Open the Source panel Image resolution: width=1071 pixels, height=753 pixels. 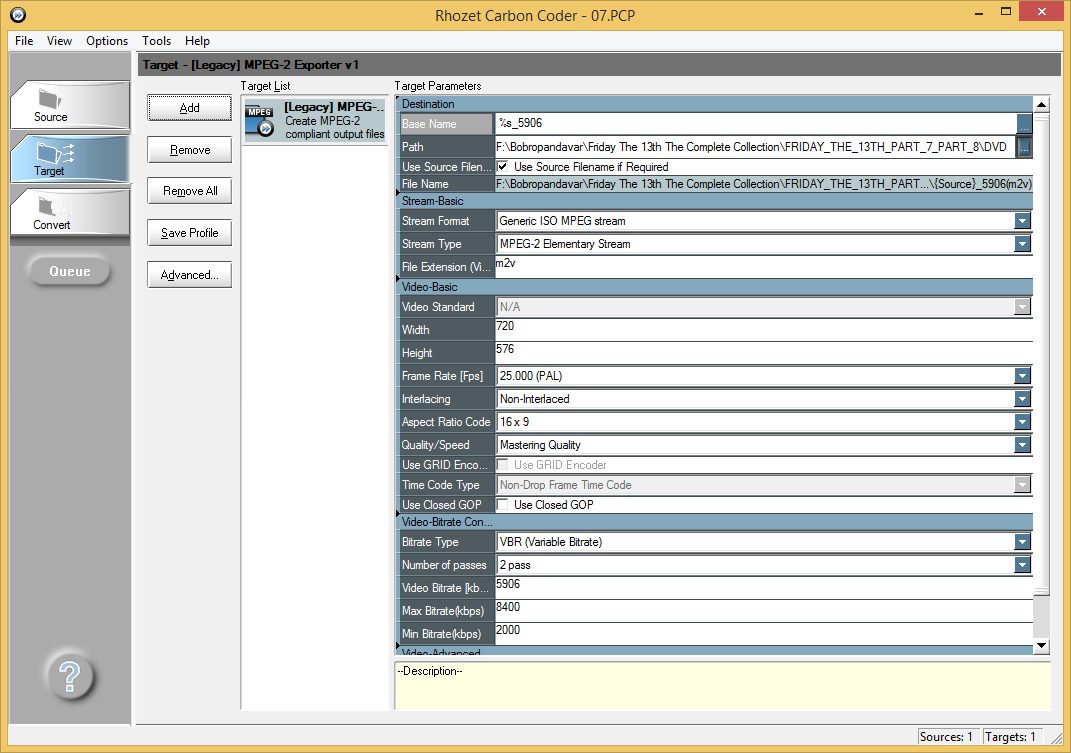pyautogui.click(x=70, y=105)
